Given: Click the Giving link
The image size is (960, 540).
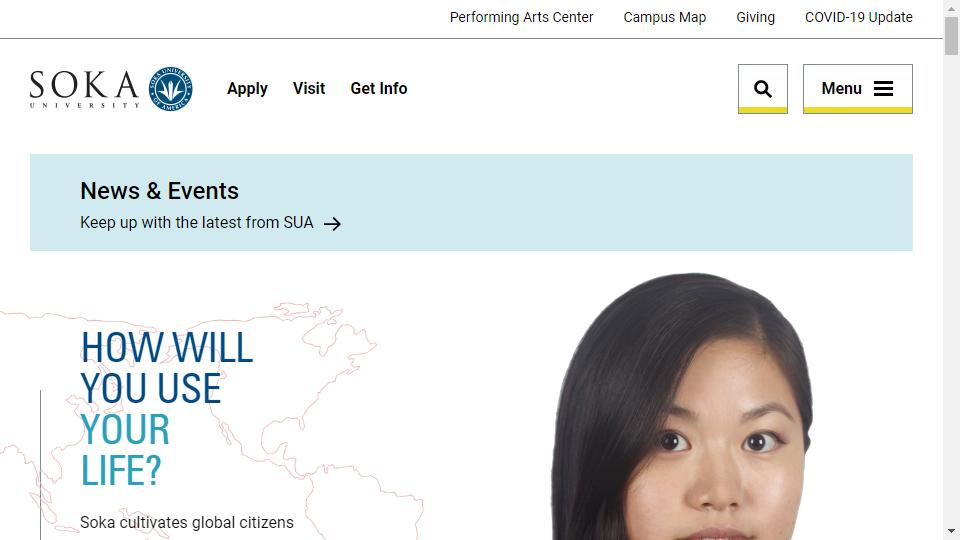Looking at the screenshot, I should [755, 17].
